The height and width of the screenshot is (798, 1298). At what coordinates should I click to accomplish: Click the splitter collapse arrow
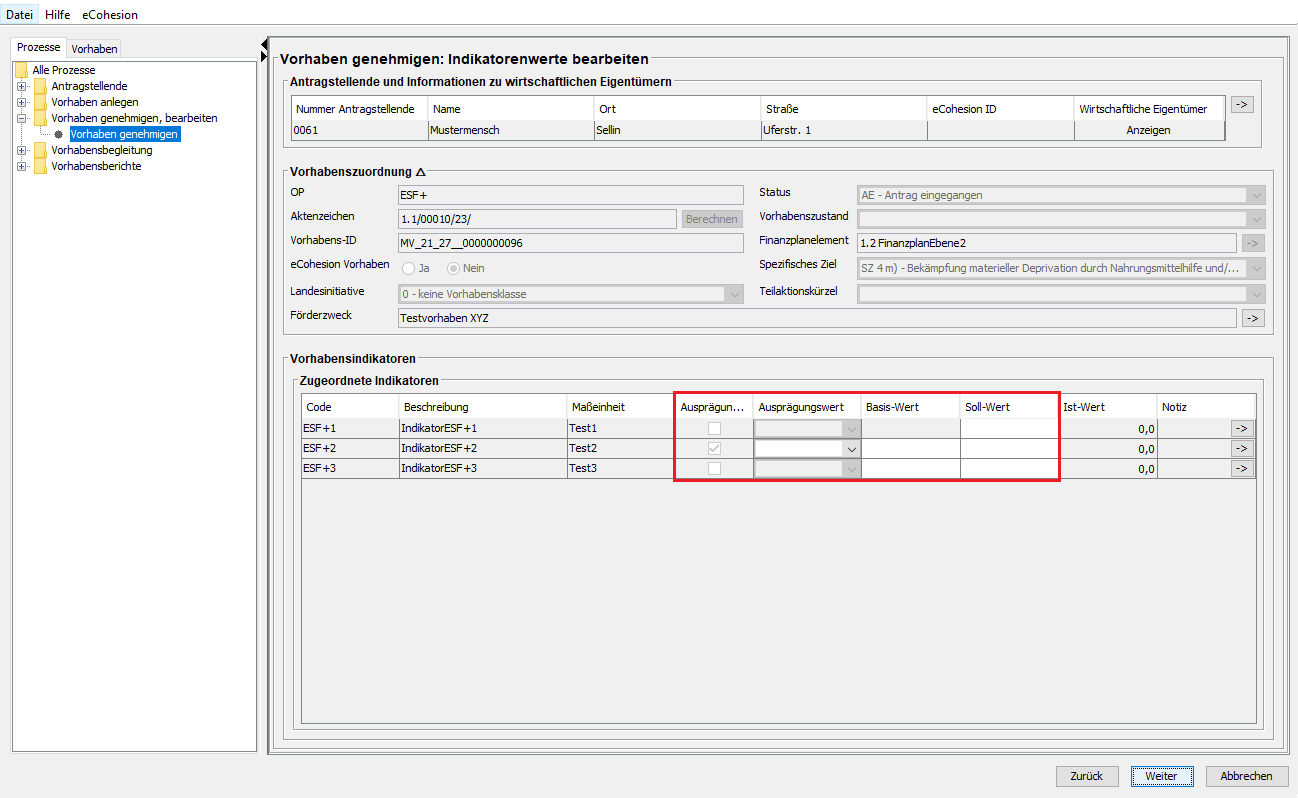(264, 43)
